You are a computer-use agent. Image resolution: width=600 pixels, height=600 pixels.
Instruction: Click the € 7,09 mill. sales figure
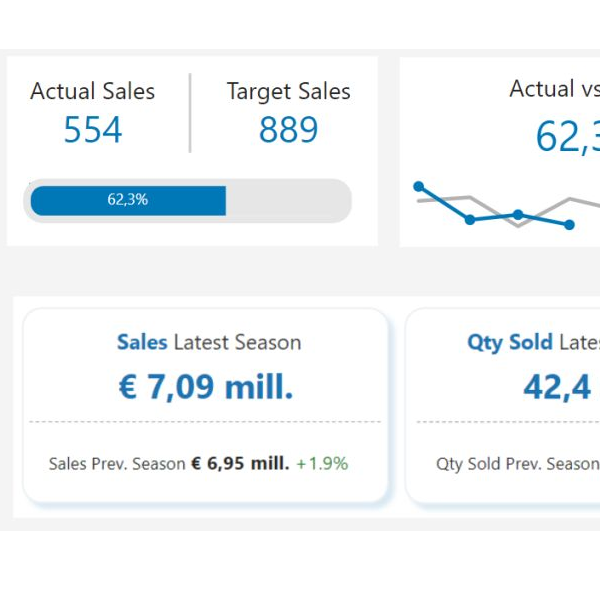coord(206,387)
